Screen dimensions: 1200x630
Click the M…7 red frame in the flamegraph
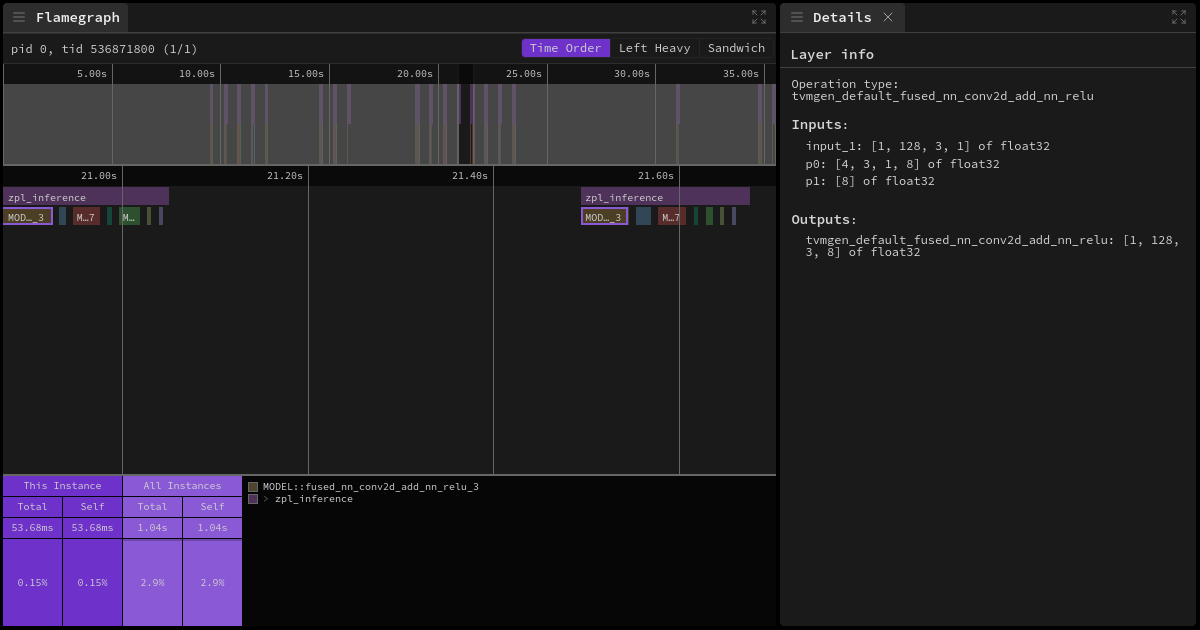pyautogui.click(x=87, y=215)
